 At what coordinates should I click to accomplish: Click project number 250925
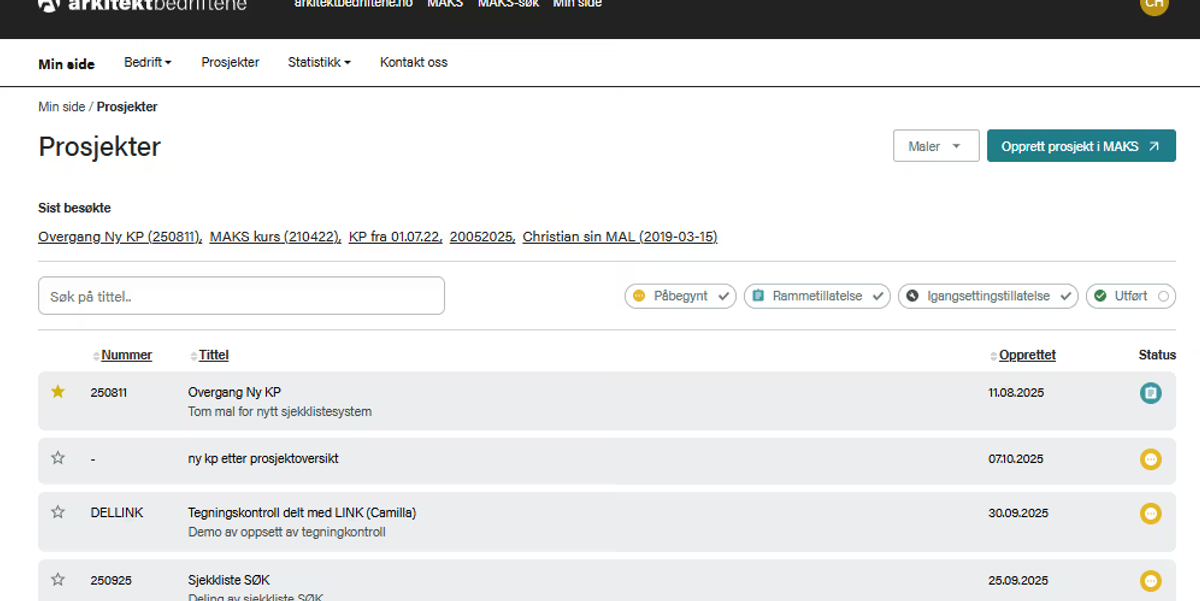click(x=111, y=580)
